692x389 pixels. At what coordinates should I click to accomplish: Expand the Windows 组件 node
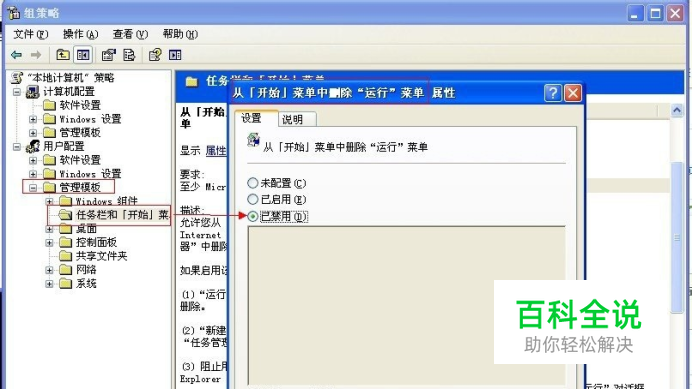[x=49, y=201]
